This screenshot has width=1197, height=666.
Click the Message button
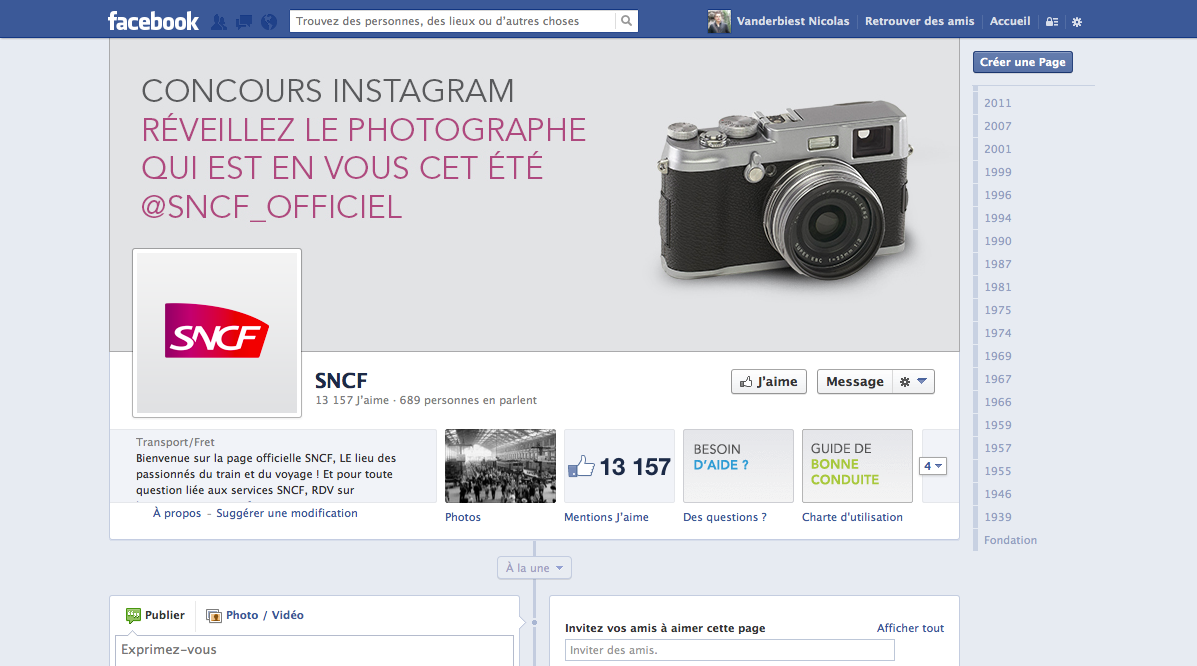[854, 381]
